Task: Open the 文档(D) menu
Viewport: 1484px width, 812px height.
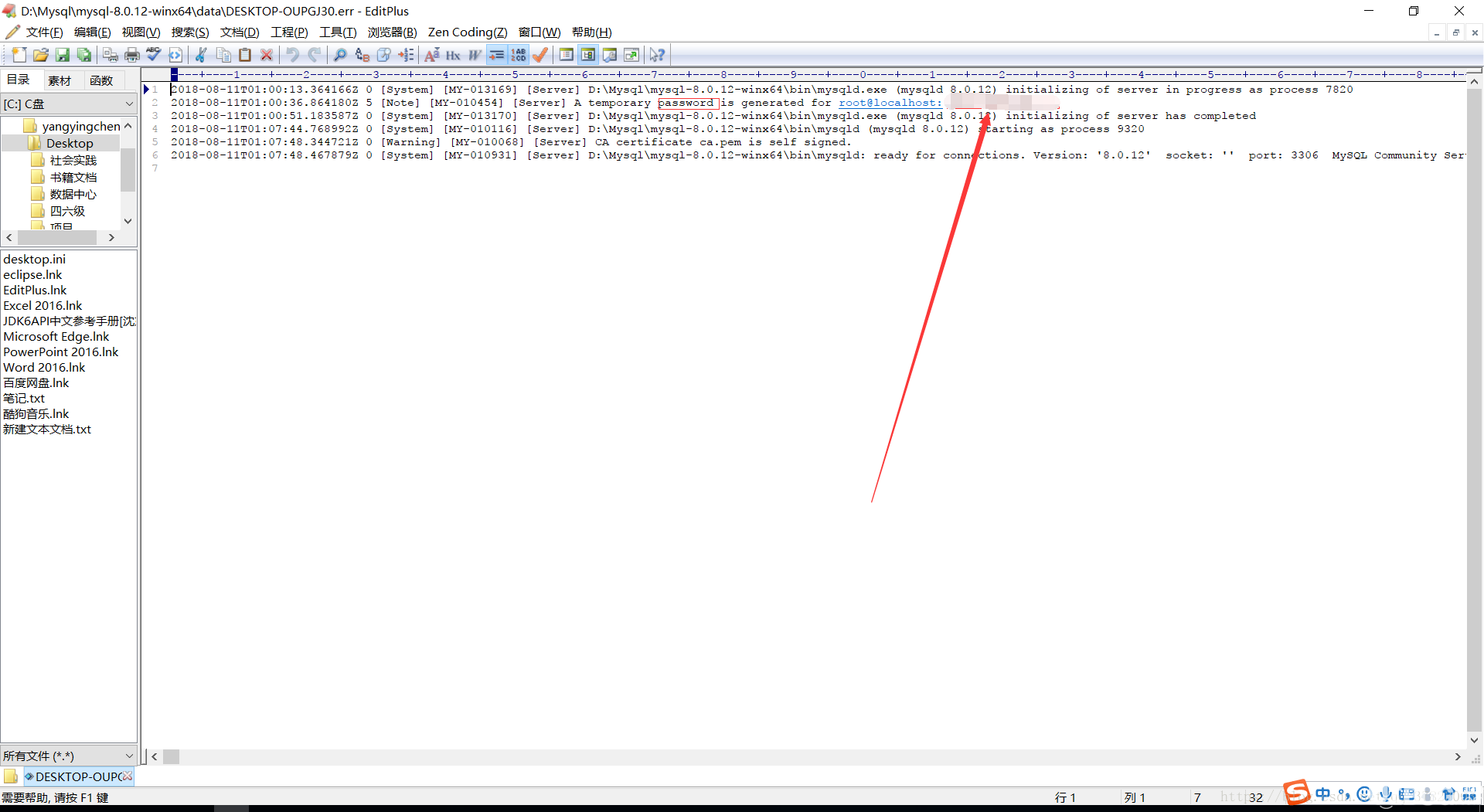Action: point(240,32)
